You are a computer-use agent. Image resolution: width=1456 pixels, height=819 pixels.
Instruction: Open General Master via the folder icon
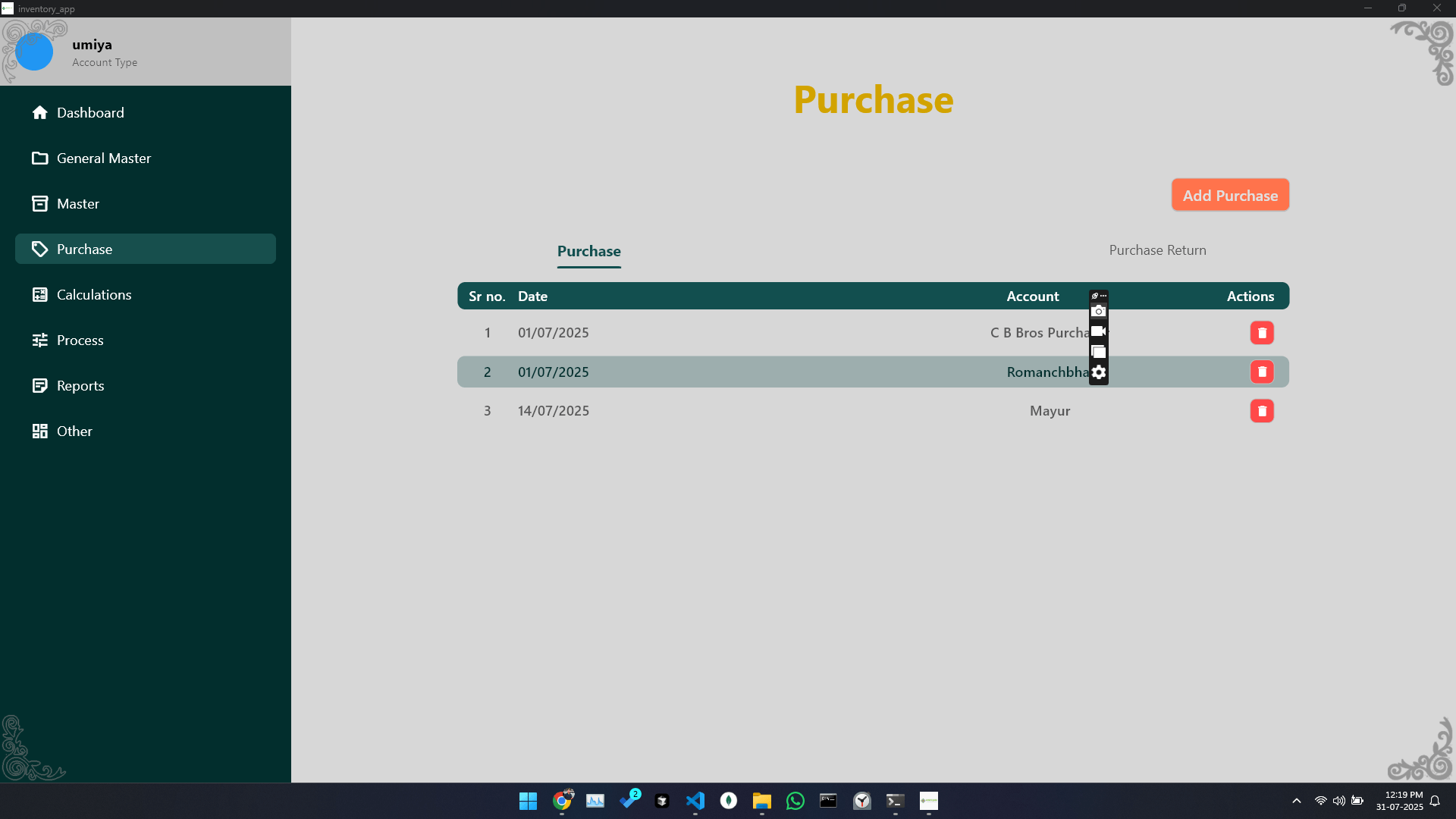point(39,158)
